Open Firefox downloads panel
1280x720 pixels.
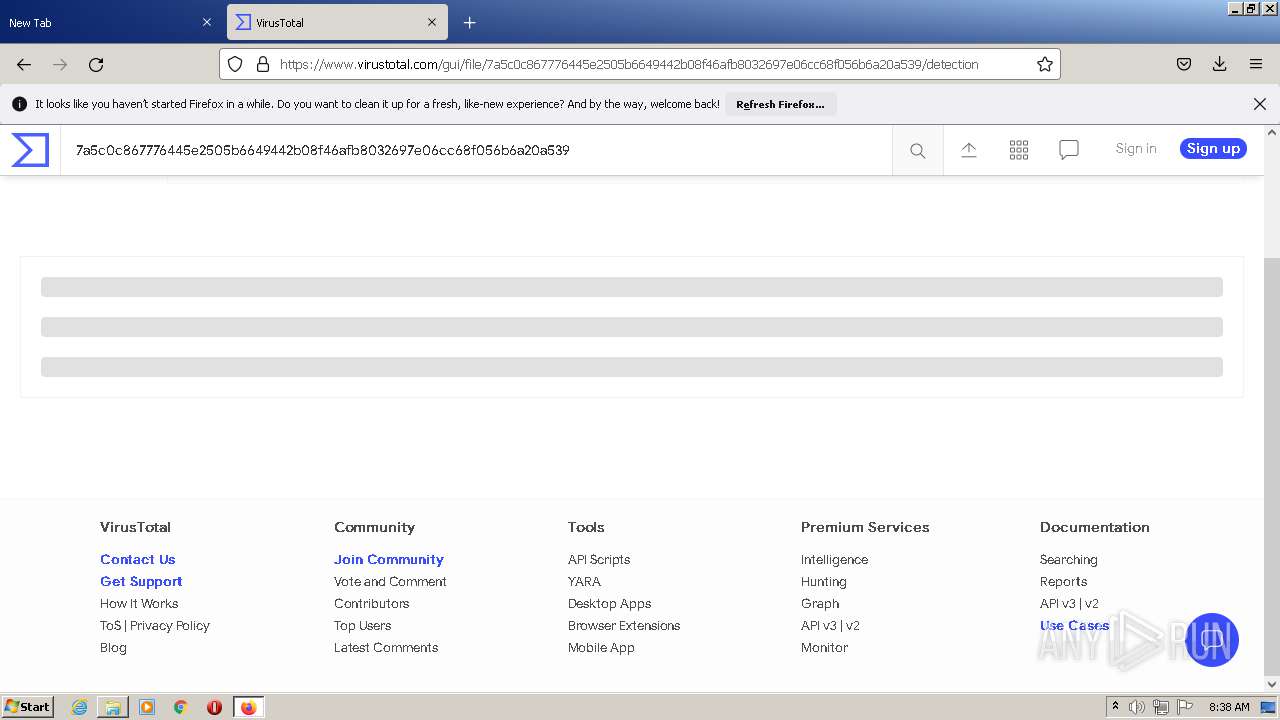(1220, 64)
